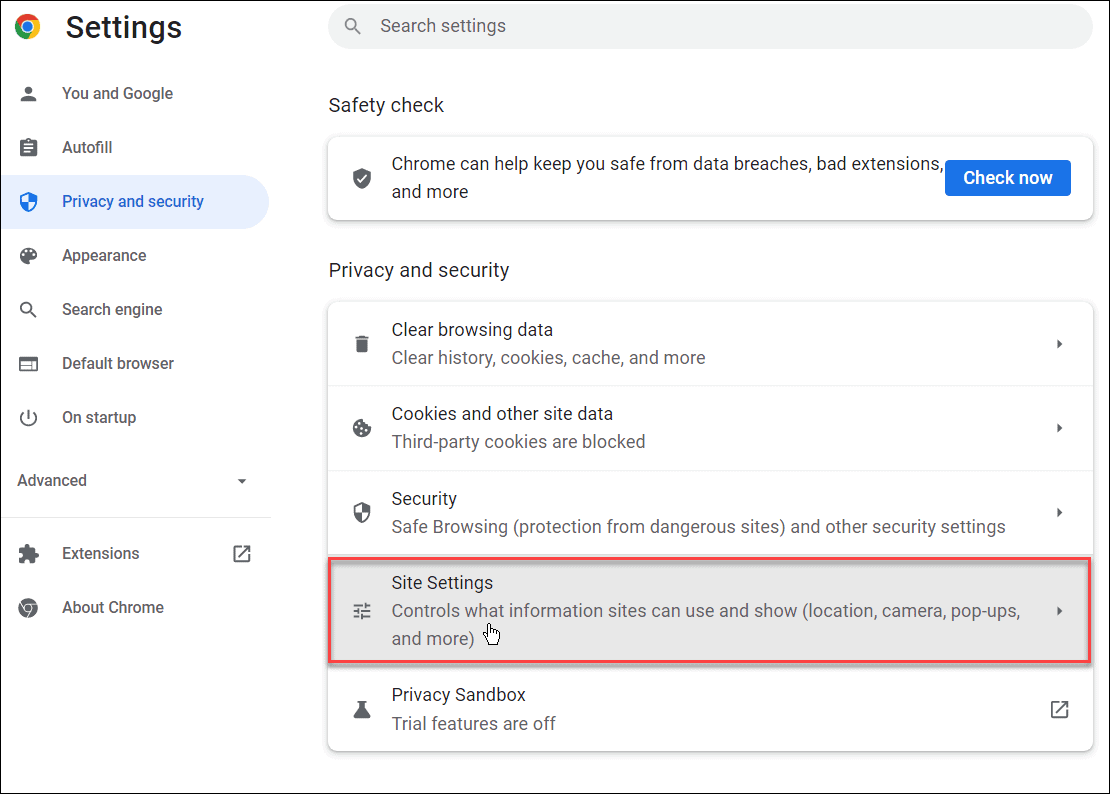
Task: Click the Safe Browsing description text
Action: click(x=699, y=527)
